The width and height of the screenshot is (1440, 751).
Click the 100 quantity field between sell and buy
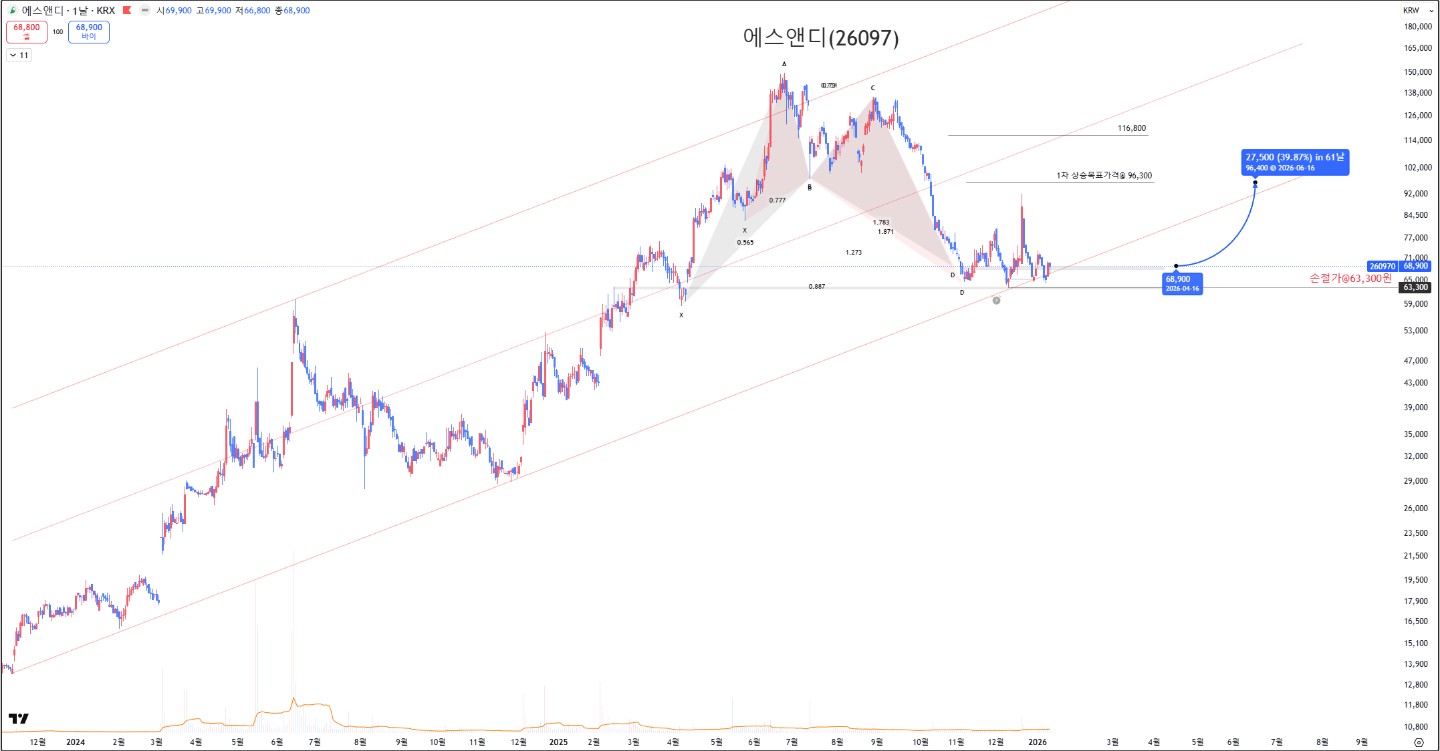point(58,31)
